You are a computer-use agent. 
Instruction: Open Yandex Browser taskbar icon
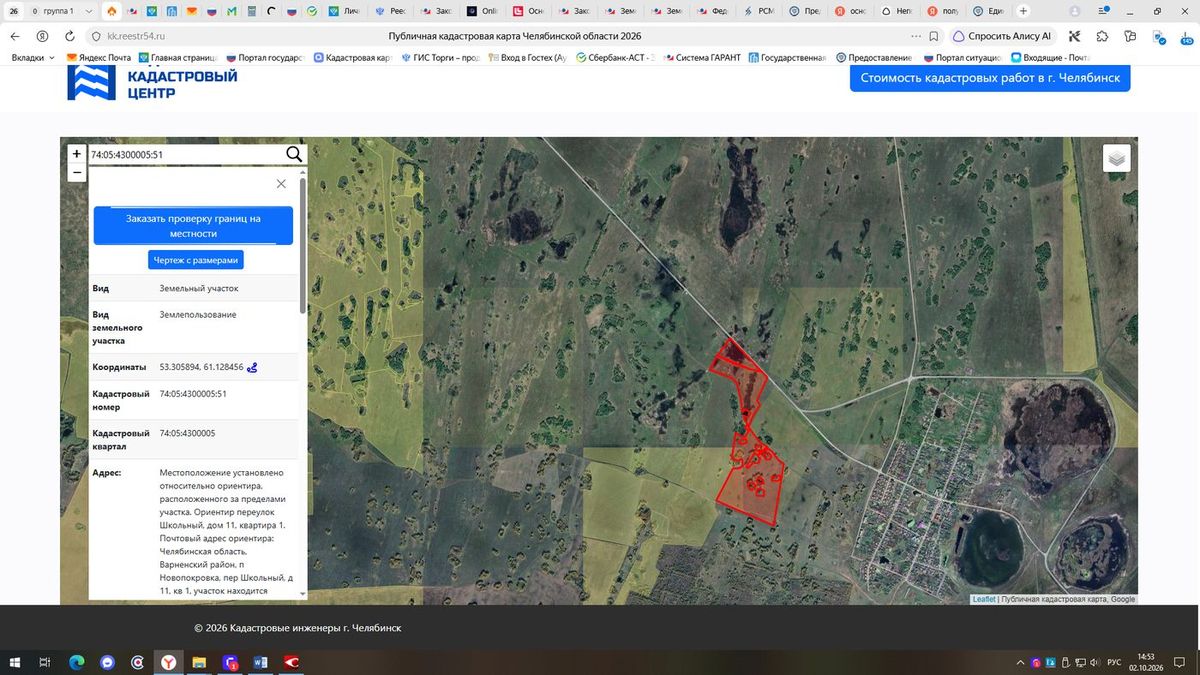pyautogui.click(x=168, y=662)
